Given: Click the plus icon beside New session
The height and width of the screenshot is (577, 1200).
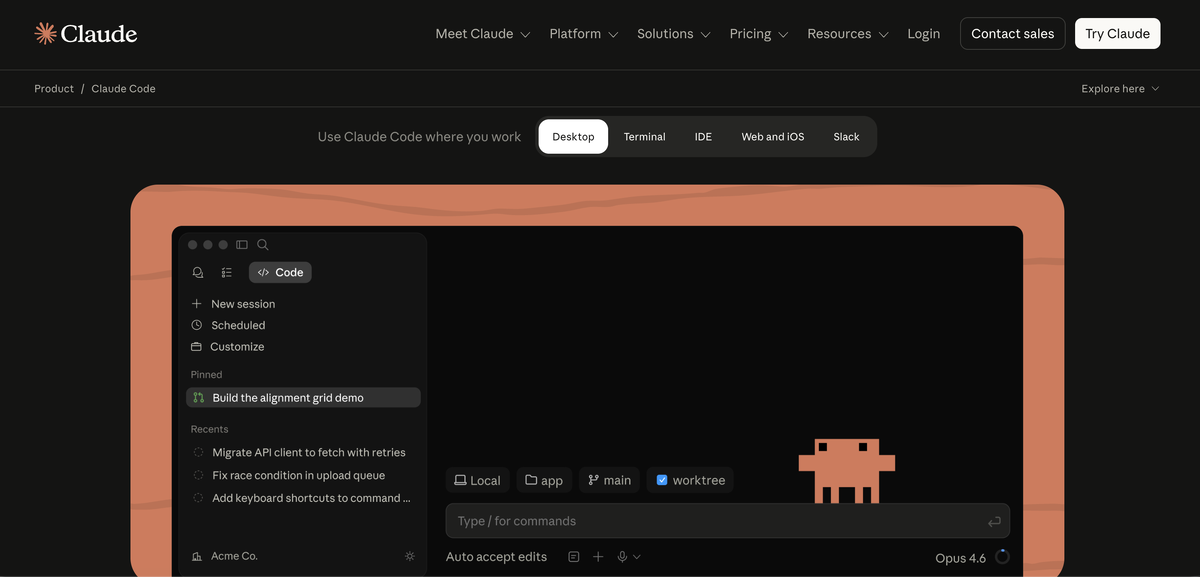Looking at the screenshot, I should [196, 303].
